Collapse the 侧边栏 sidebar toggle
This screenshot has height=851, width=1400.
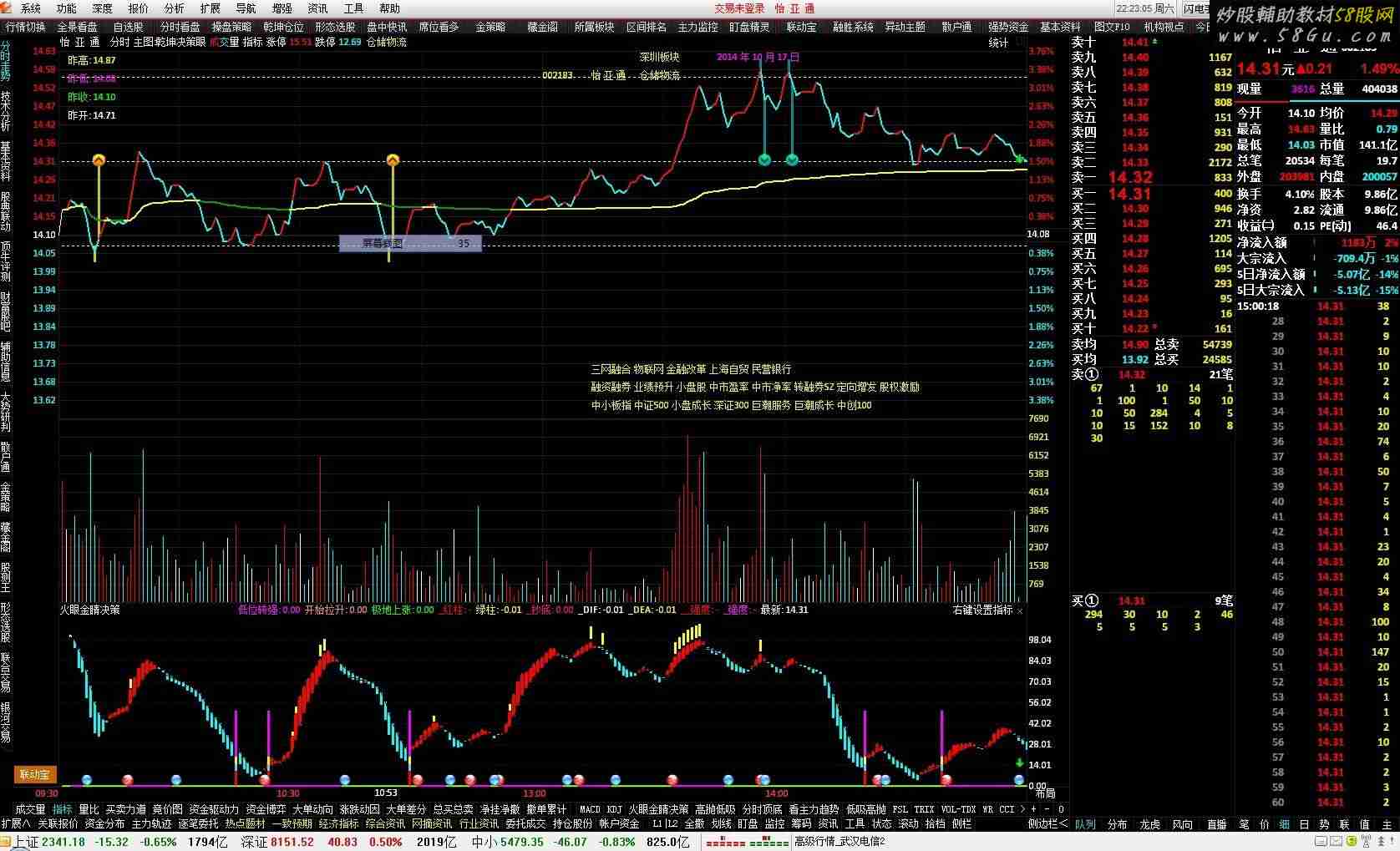(1047, 823)
